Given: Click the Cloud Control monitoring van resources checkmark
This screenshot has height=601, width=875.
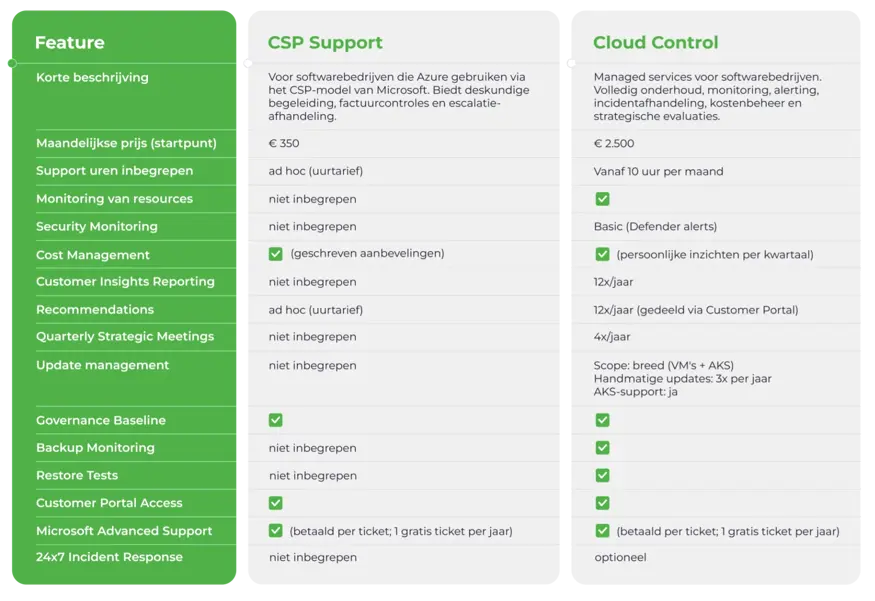Looking at the screenshot, I should tap(602, 199).
